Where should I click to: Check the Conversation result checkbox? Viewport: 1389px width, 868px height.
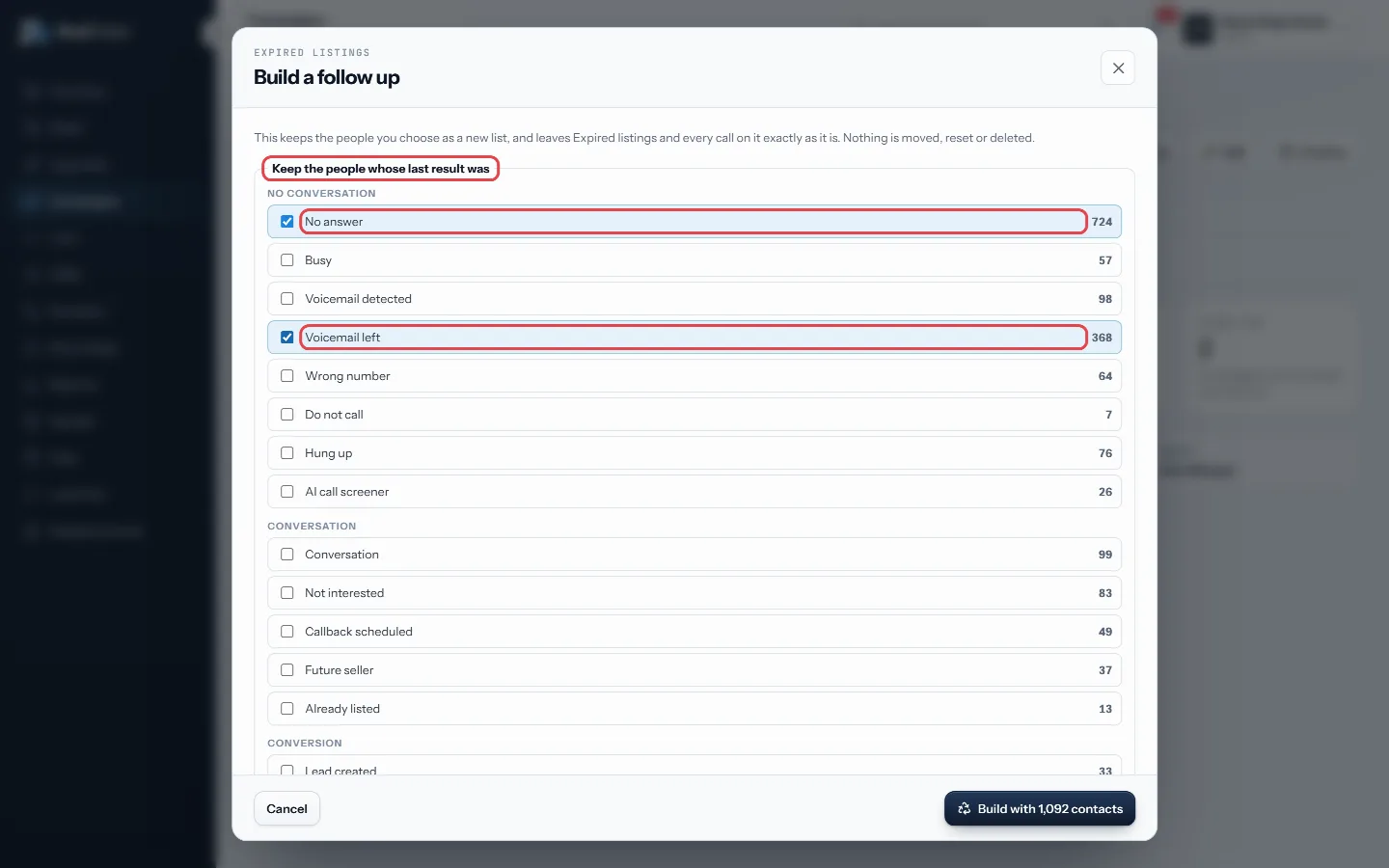(287, 555)
